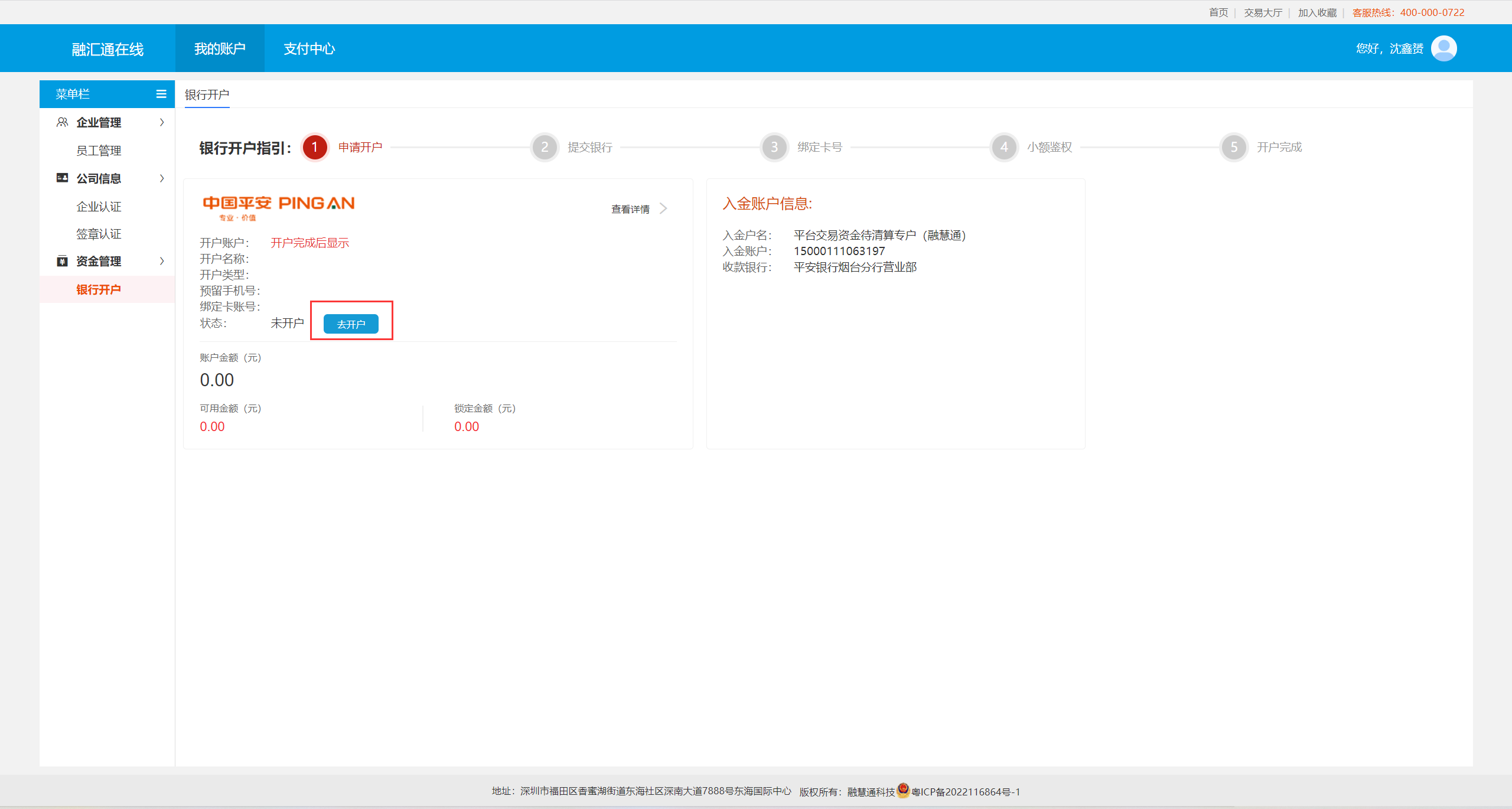Click step 1 circle 申请开户
This screenshot has height=809, width=1512.
tap(315, 147)
